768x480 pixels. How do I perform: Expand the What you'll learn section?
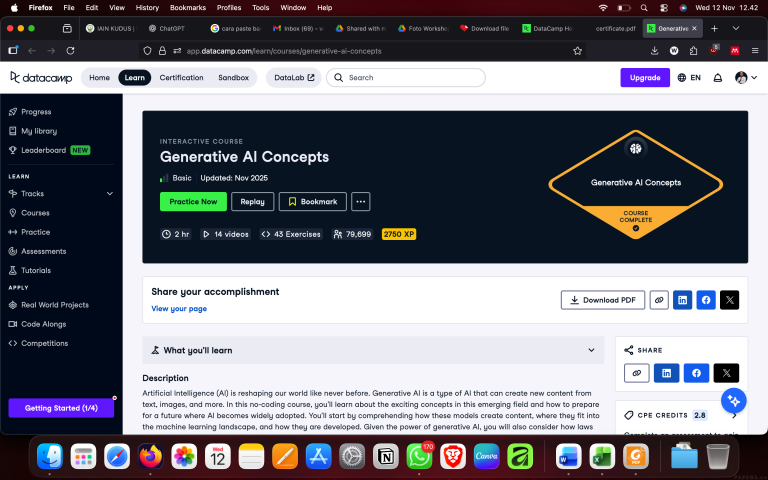(x=373, y=350)
